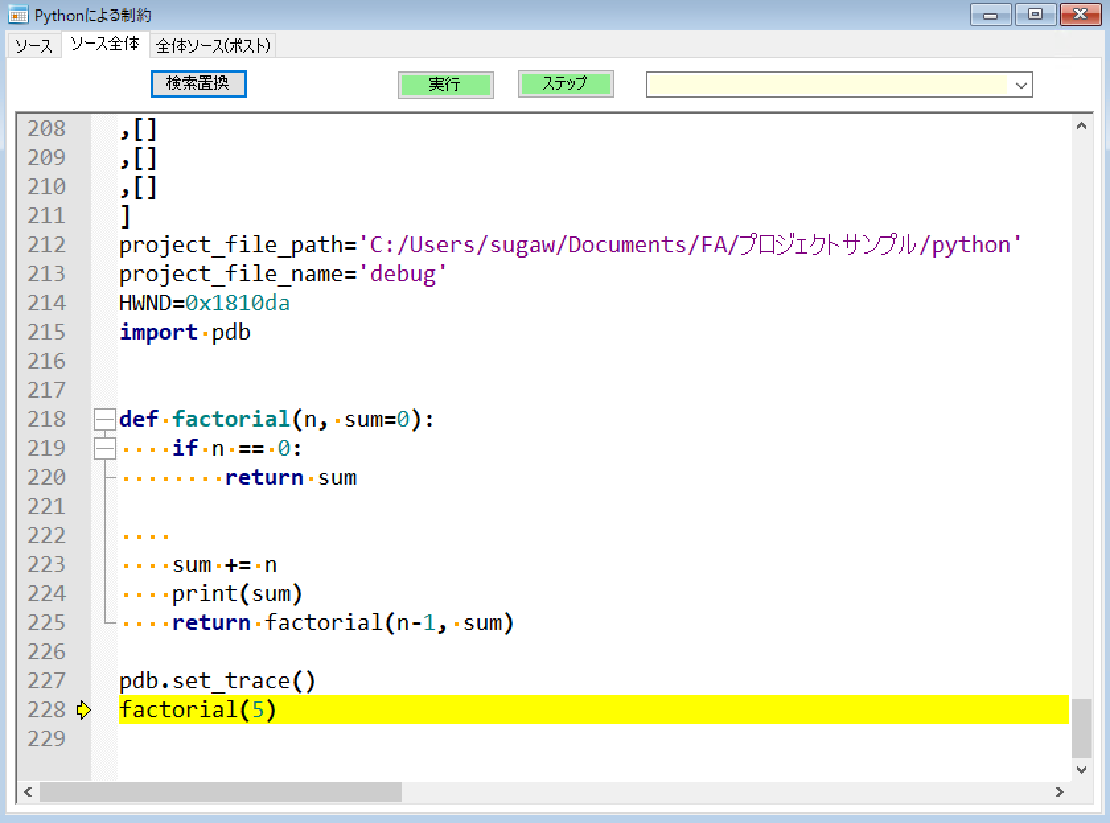Image resolution: width=1110 pixels, height=823 pixels.
Task: Click the highlighted factorial(5) line
Action: pos(197,710)
